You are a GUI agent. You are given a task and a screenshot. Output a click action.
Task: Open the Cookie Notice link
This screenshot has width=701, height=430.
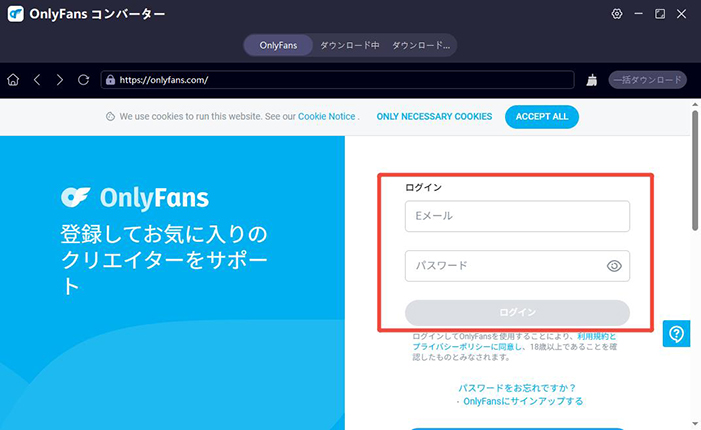click(327, 117)
